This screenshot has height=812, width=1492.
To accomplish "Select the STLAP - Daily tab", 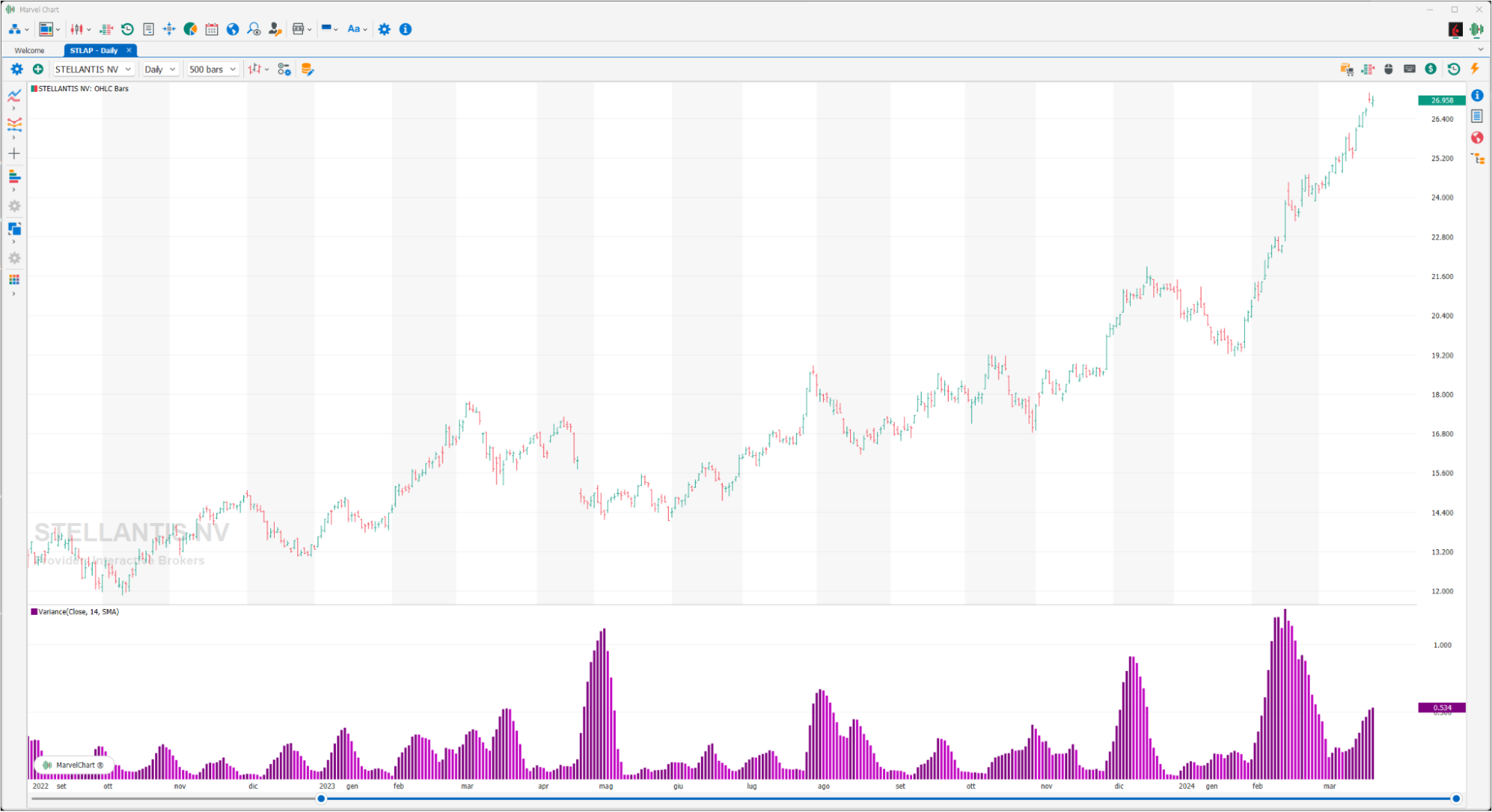I will tap(94, 50).
